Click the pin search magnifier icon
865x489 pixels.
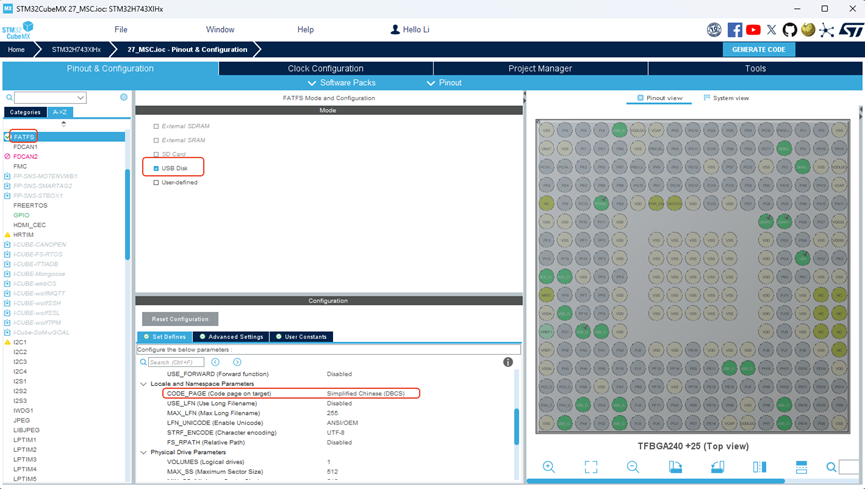pos(831,467)
